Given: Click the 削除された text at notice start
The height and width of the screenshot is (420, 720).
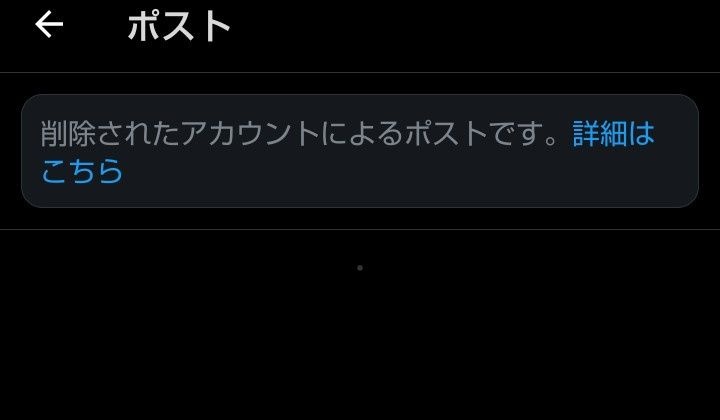Looking at the screenshot, I should (110, 134).
